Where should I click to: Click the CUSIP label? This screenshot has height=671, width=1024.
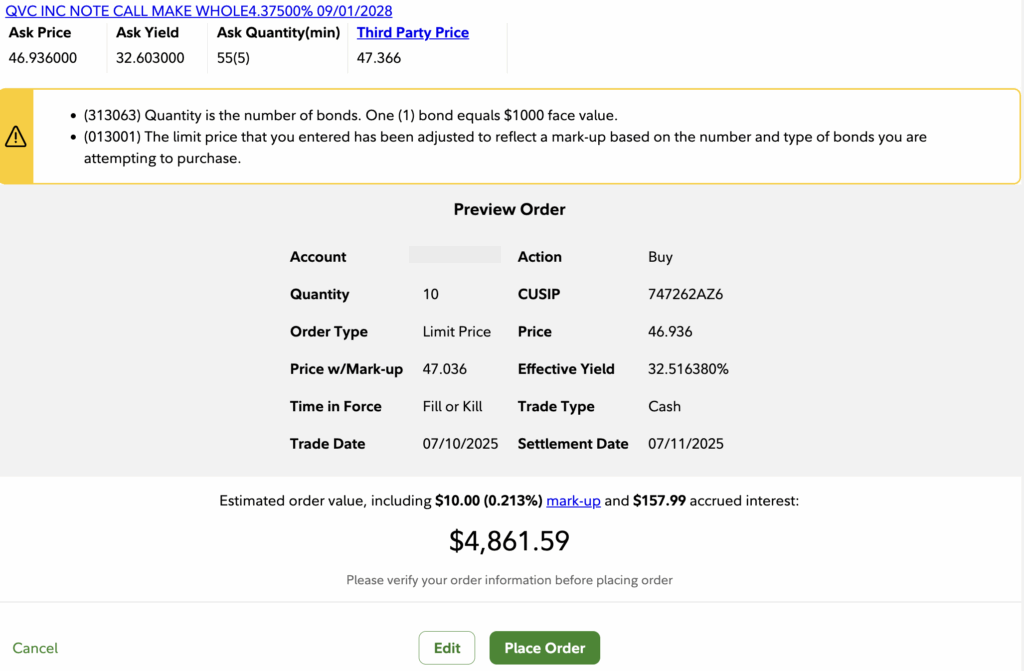(539, 294)
